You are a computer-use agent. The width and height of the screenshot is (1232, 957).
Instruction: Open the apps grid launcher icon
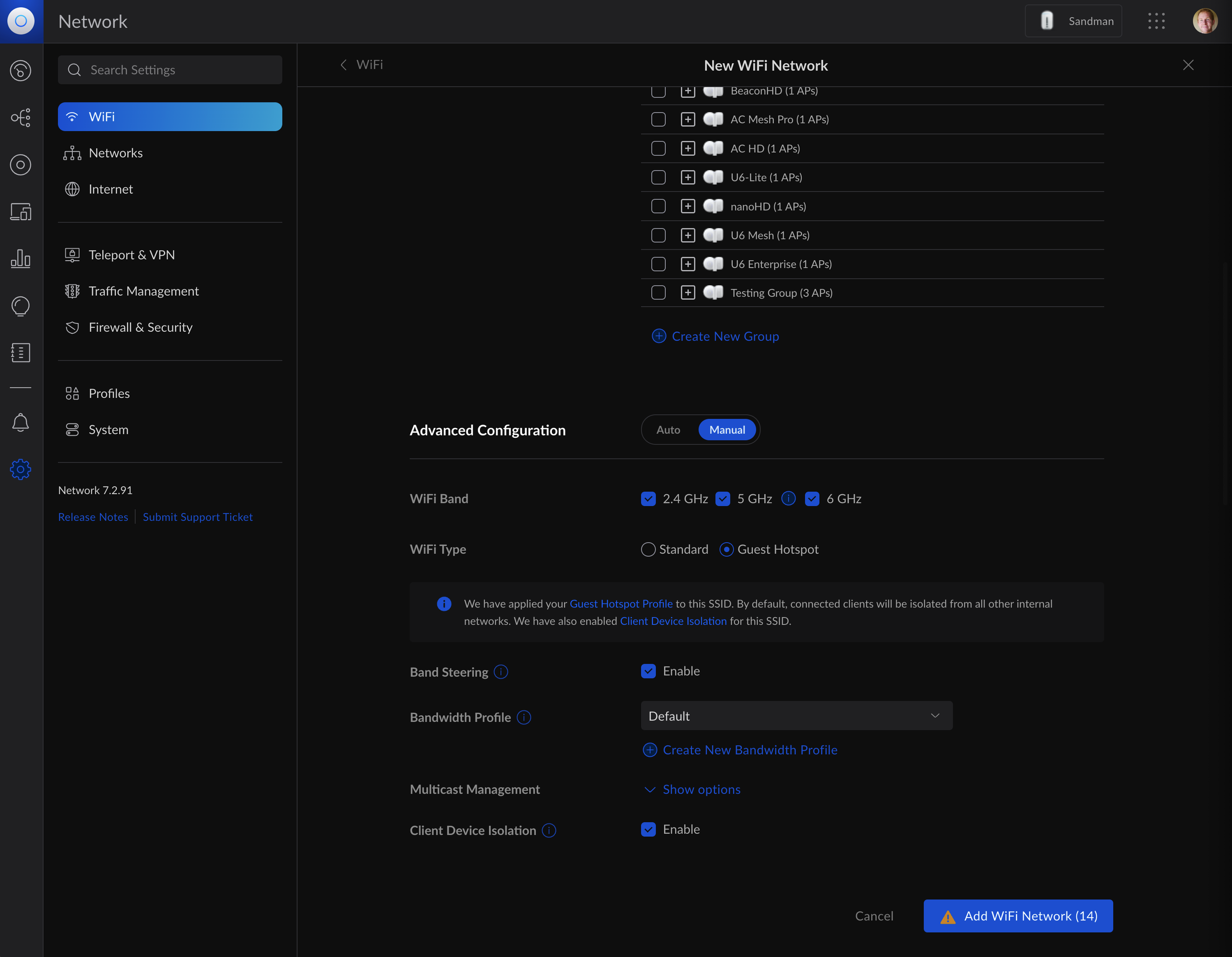point(1156,21)
